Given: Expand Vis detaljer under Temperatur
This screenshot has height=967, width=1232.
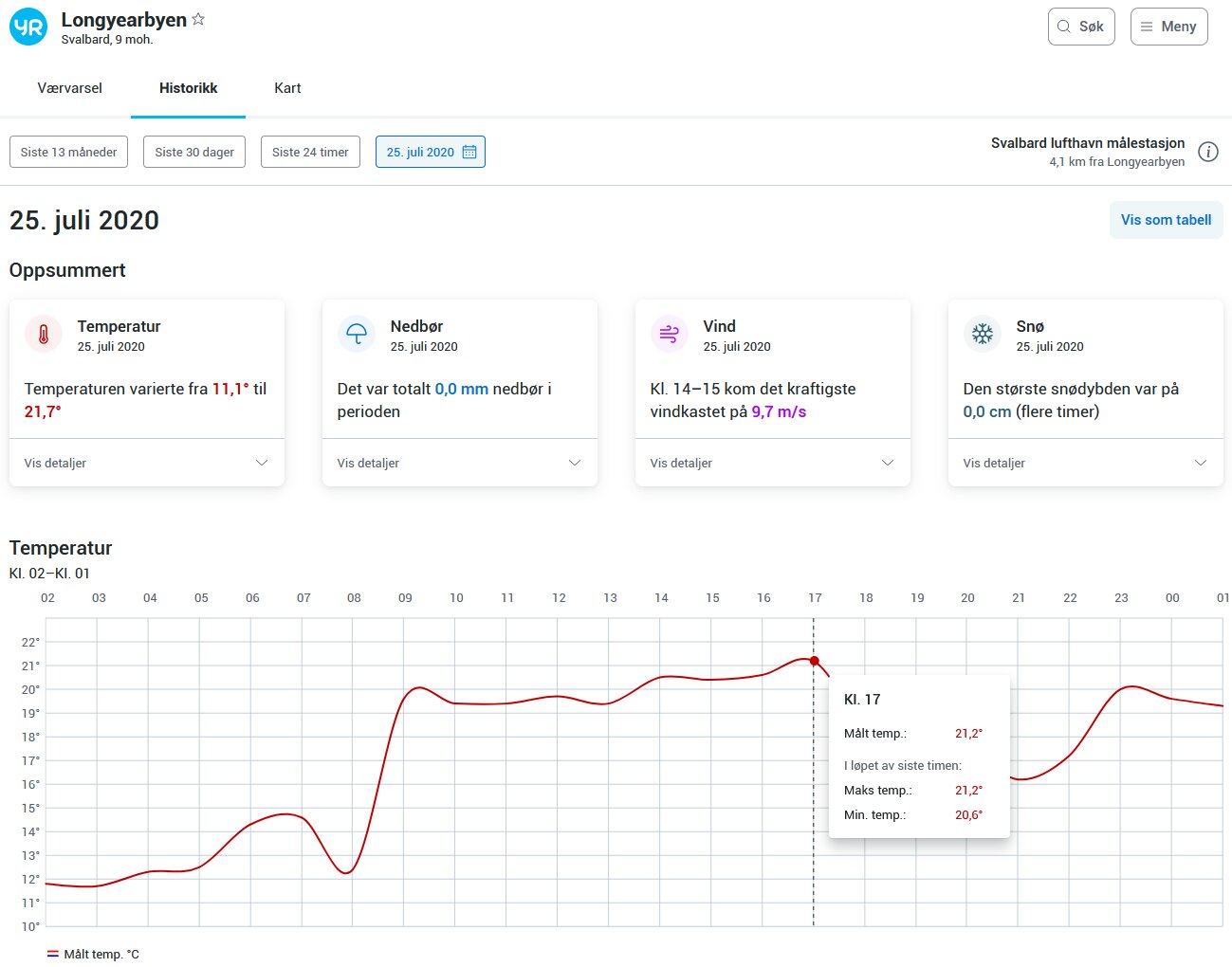Looking at the screenshot, I should point(146,463).
